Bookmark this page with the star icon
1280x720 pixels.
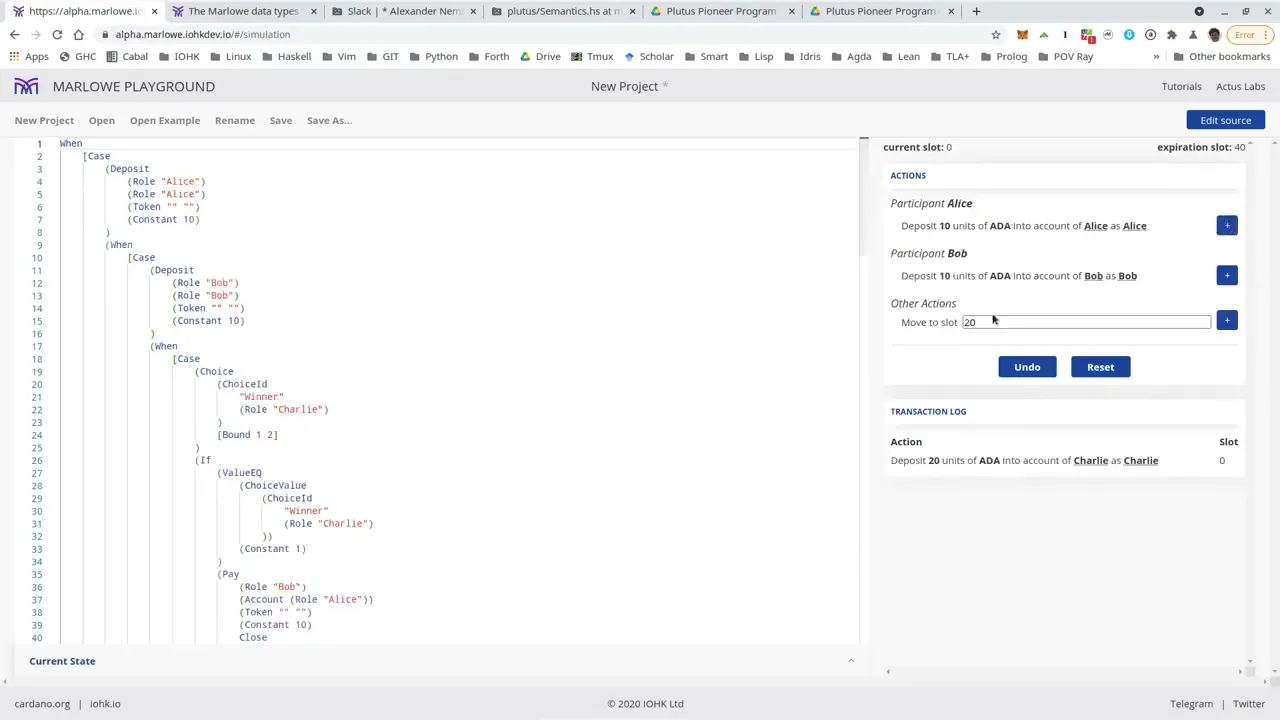pos(995,35)
